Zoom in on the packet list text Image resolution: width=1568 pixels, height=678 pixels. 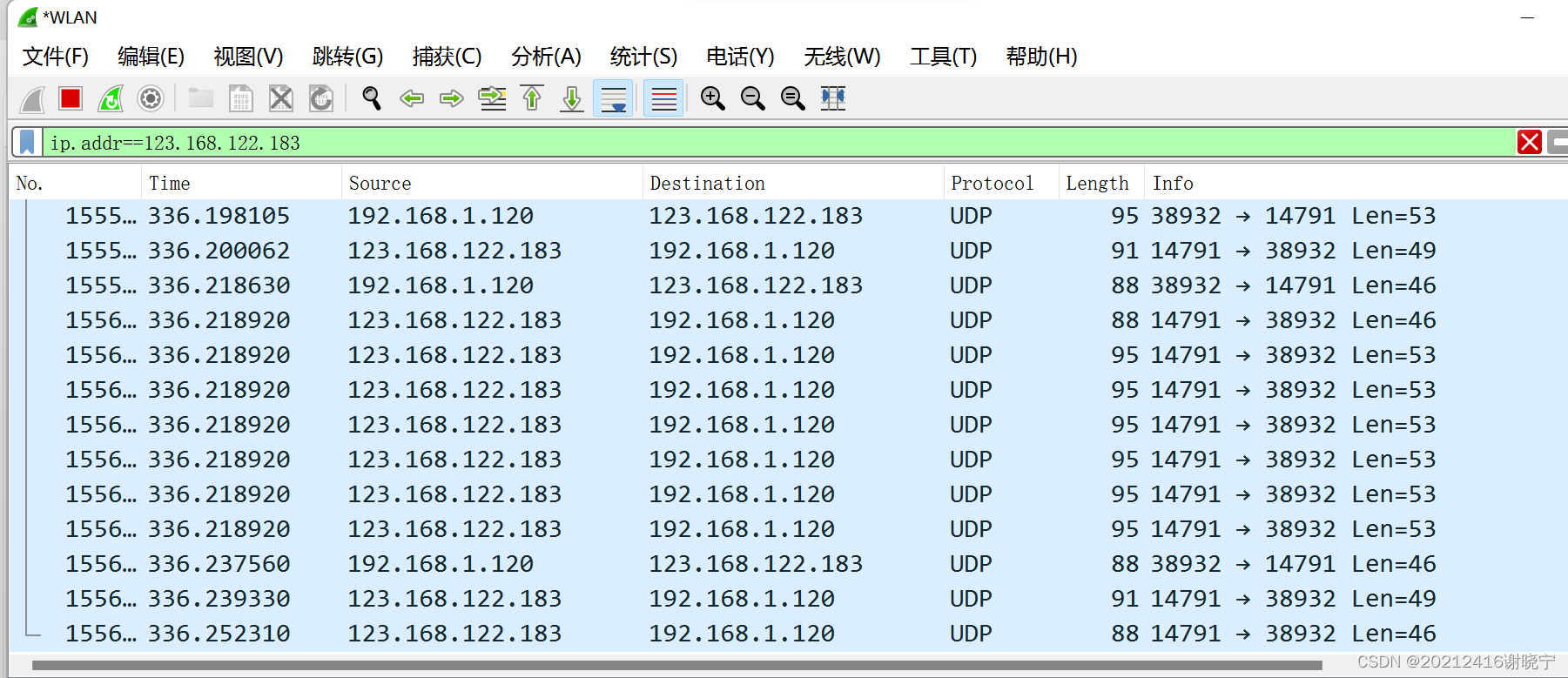coord(713,98)
